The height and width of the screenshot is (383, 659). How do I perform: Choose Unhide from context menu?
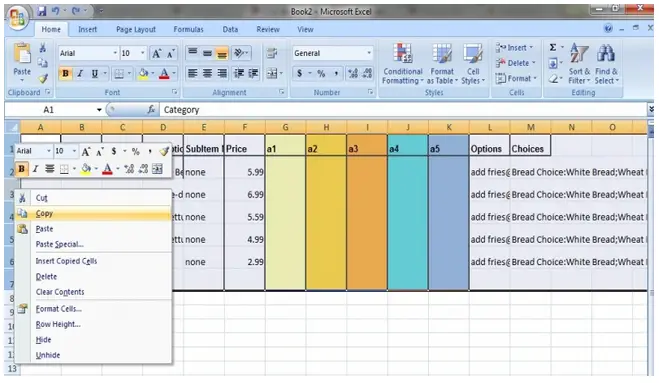point(93,355)
